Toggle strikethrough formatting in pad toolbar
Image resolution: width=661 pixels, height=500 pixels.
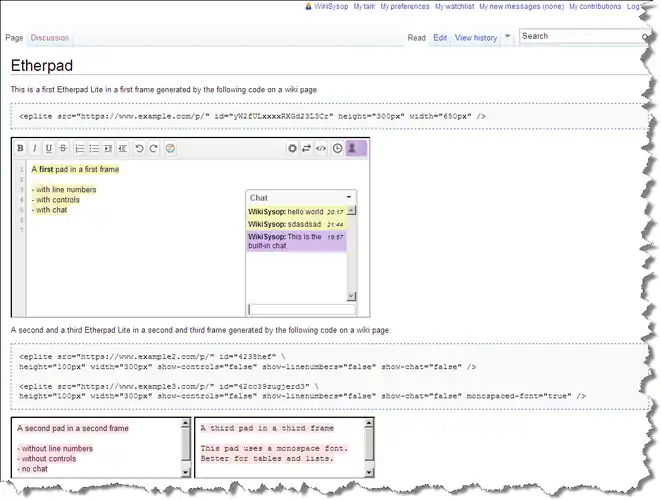(62, 148)
